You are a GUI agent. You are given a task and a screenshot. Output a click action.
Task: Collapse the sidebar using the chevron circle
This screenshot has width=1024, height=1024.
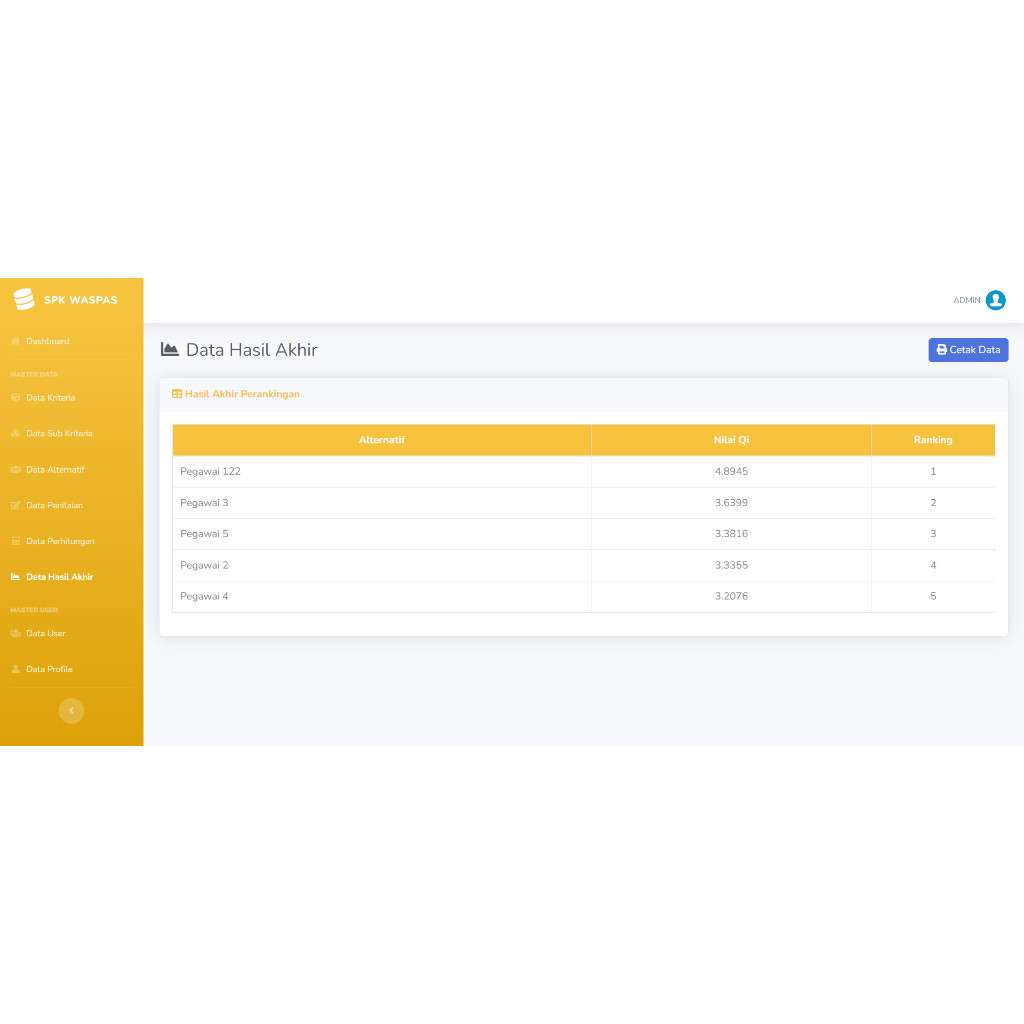71,710
